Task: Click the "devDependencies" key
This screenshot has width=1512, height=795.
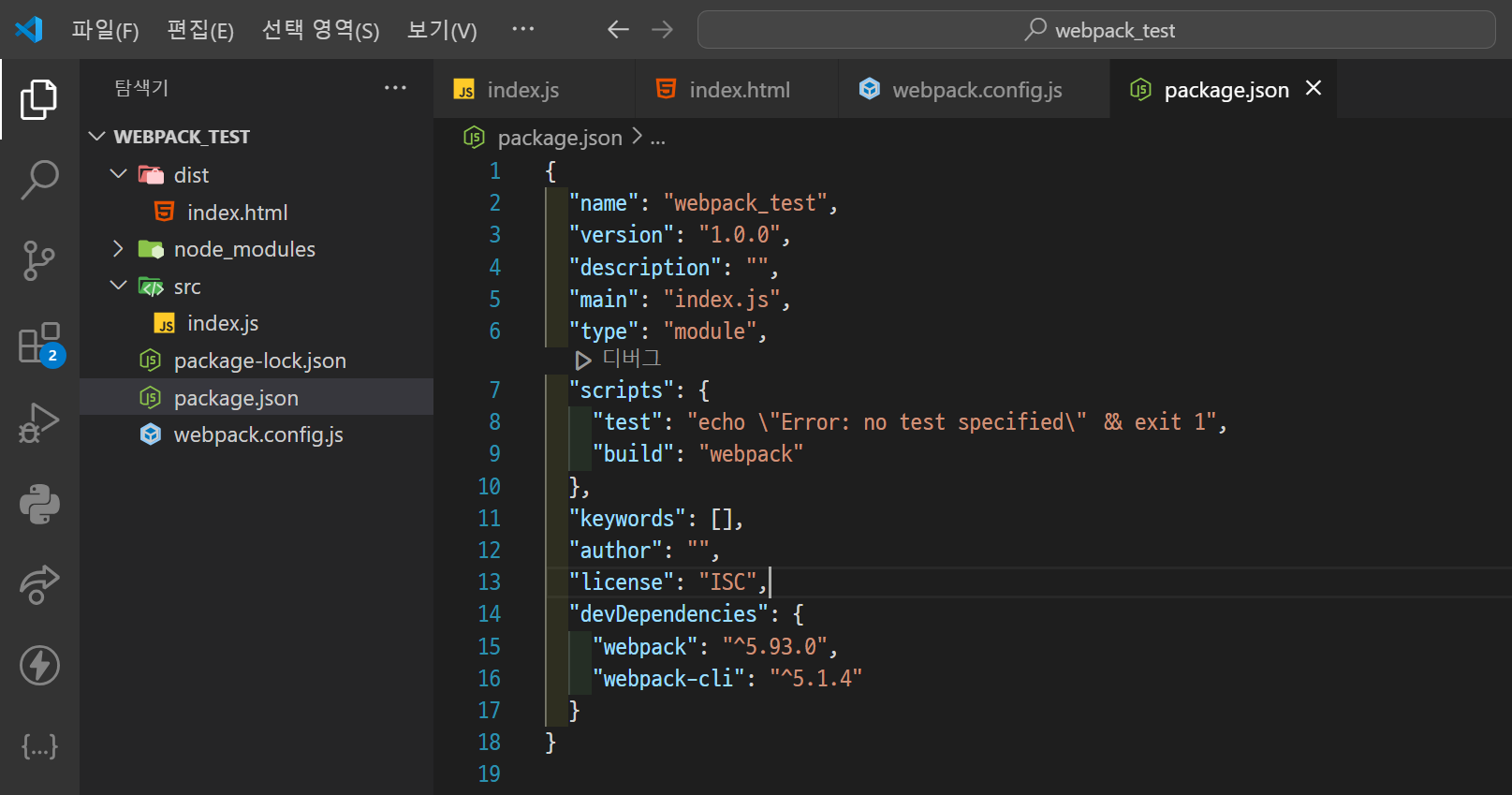Action: click(669, 614)
